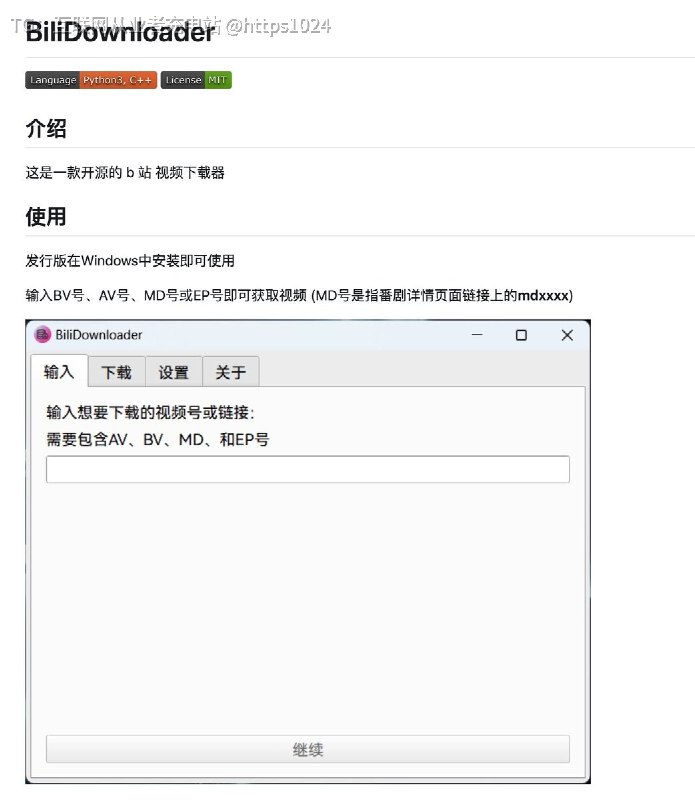The width and height of the screenshot is (695, 800).
Task: Select the BiliDownloader page heading
Action: click(120, 32)
